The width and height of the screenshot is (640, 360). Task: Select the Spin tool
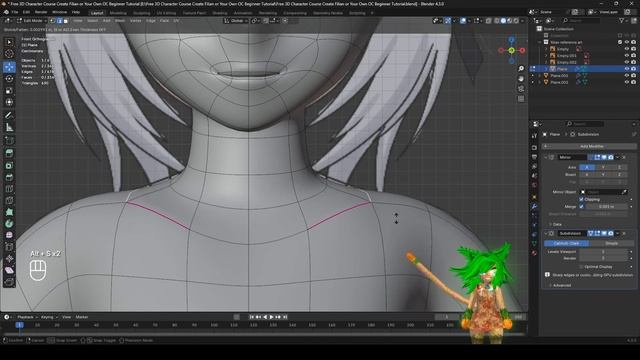pos(9,224)
